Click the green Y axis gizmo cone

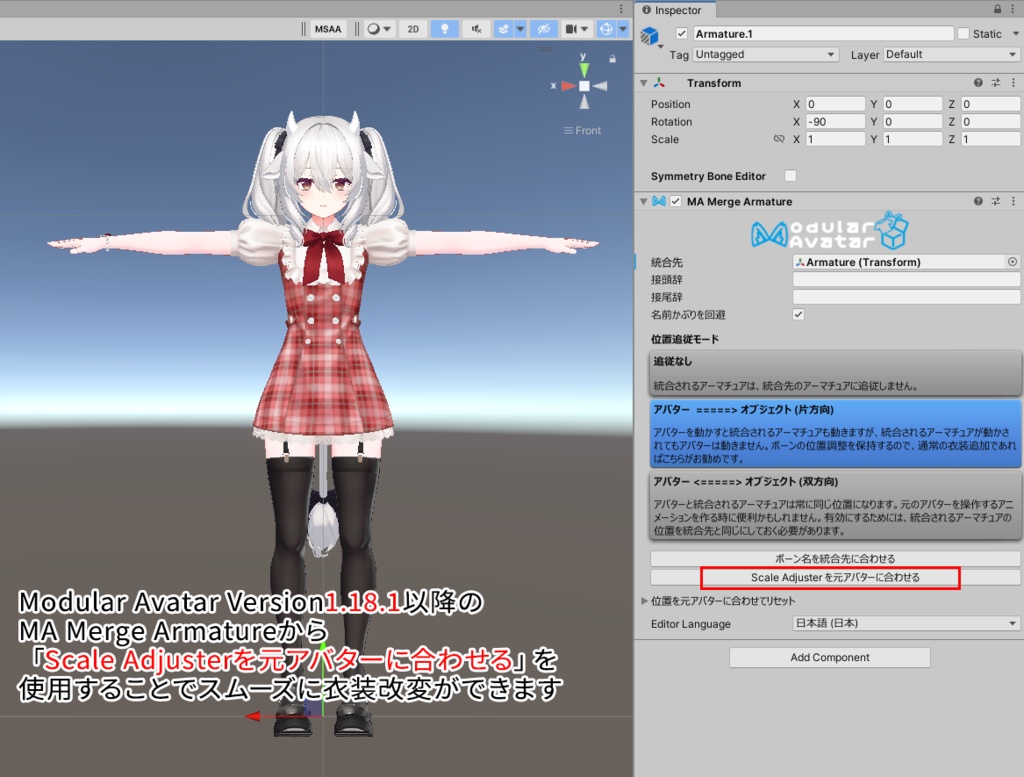584,69
